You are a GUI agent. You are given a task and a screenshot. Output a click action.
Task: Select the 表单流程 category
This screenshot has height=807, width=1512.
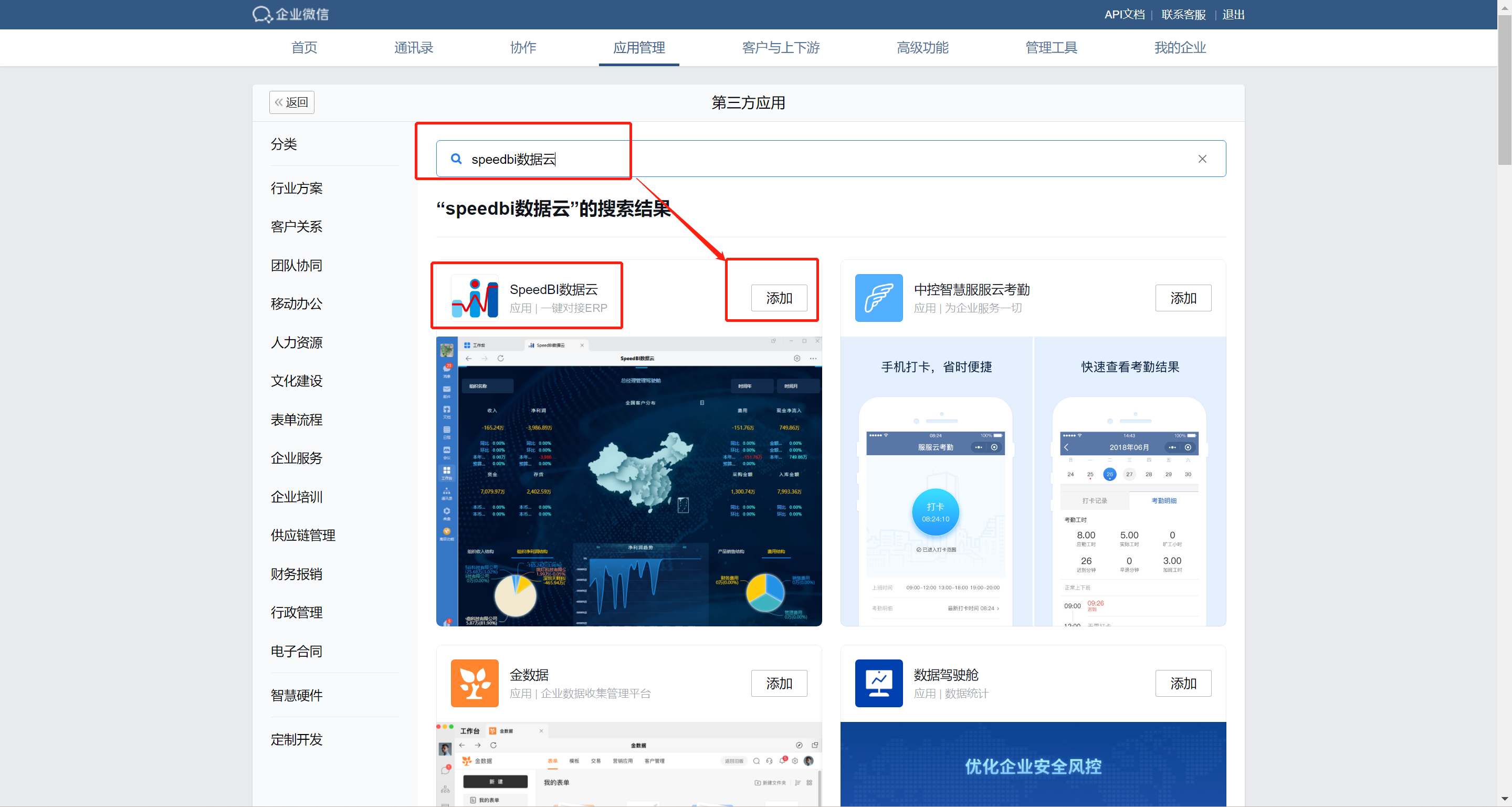click(x=297, y=420)
